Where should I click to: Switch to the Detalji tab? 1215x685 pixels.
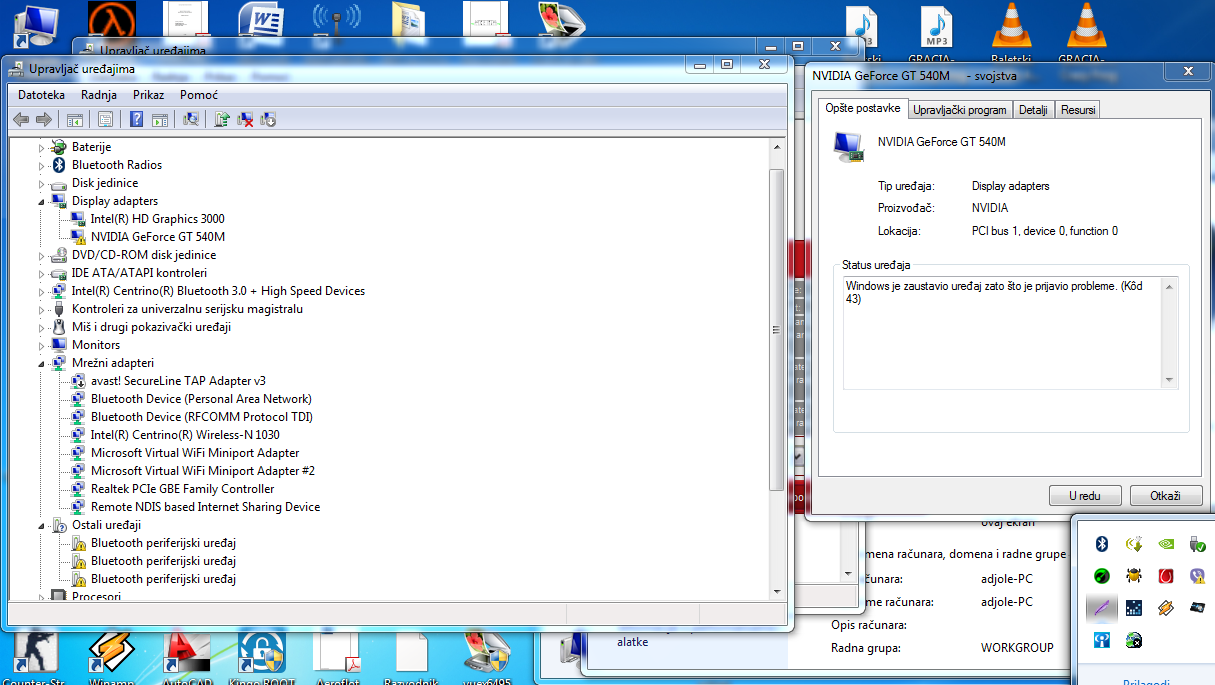tap(1033, 110)
